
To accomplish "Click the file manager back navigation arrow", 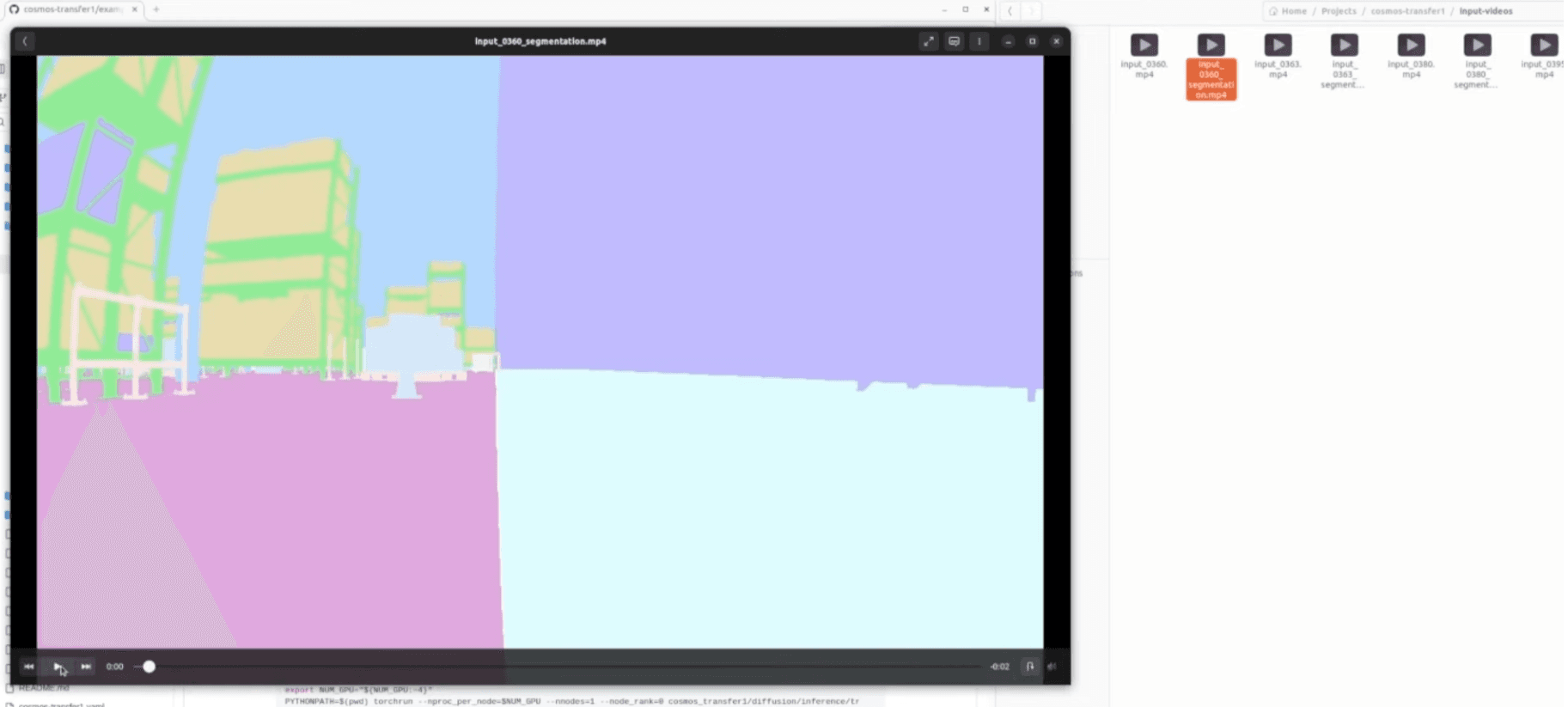I will [1010, 11].
